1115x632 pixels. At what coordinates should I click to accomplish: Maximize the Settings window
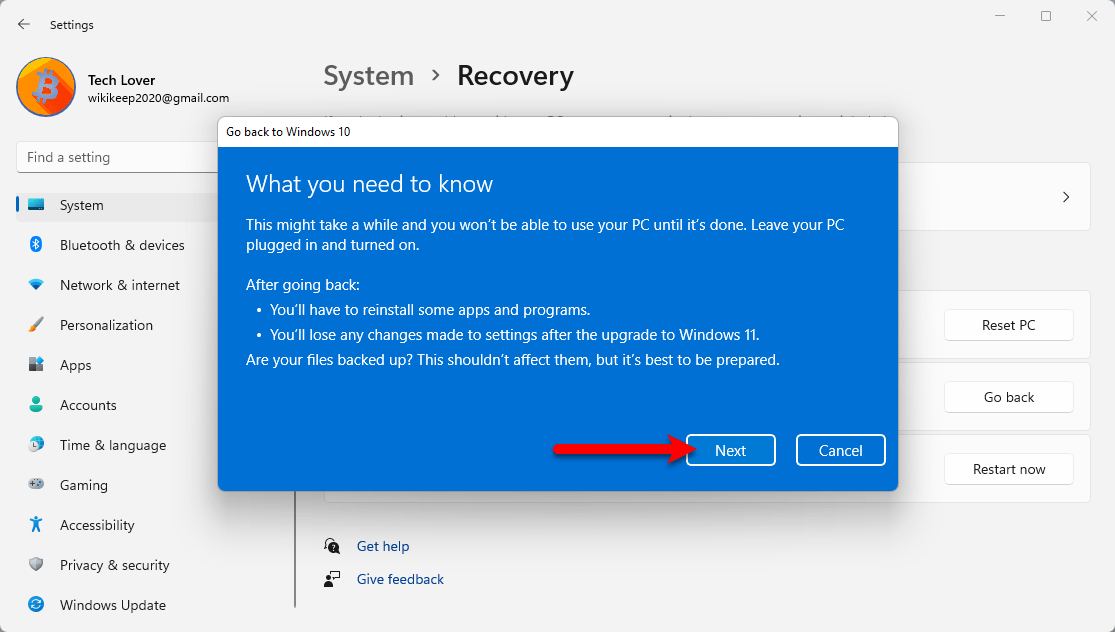[x=1045, y=16]
